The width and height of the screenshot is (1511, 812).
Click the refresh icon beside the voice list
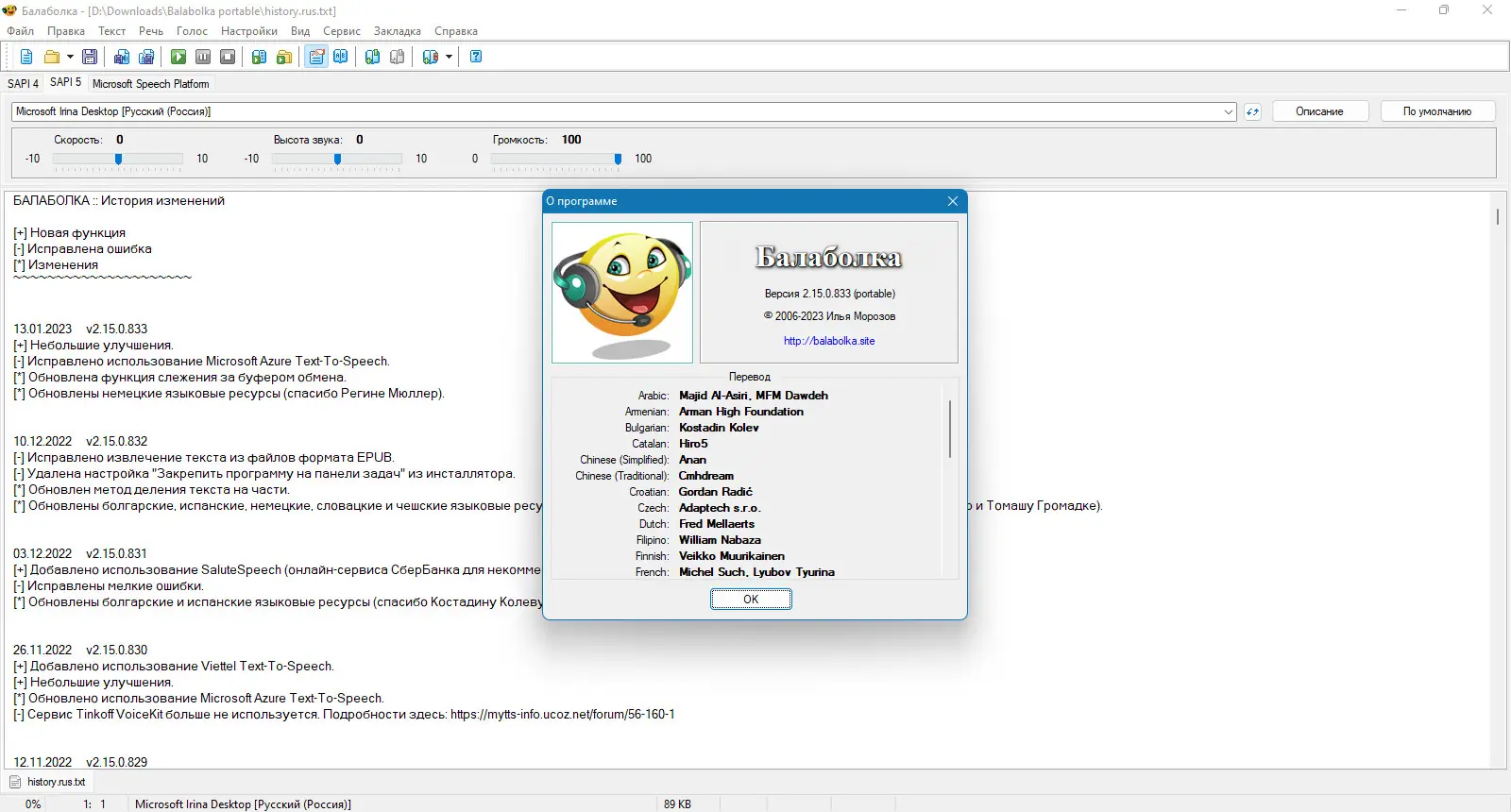click(1252, 111)
